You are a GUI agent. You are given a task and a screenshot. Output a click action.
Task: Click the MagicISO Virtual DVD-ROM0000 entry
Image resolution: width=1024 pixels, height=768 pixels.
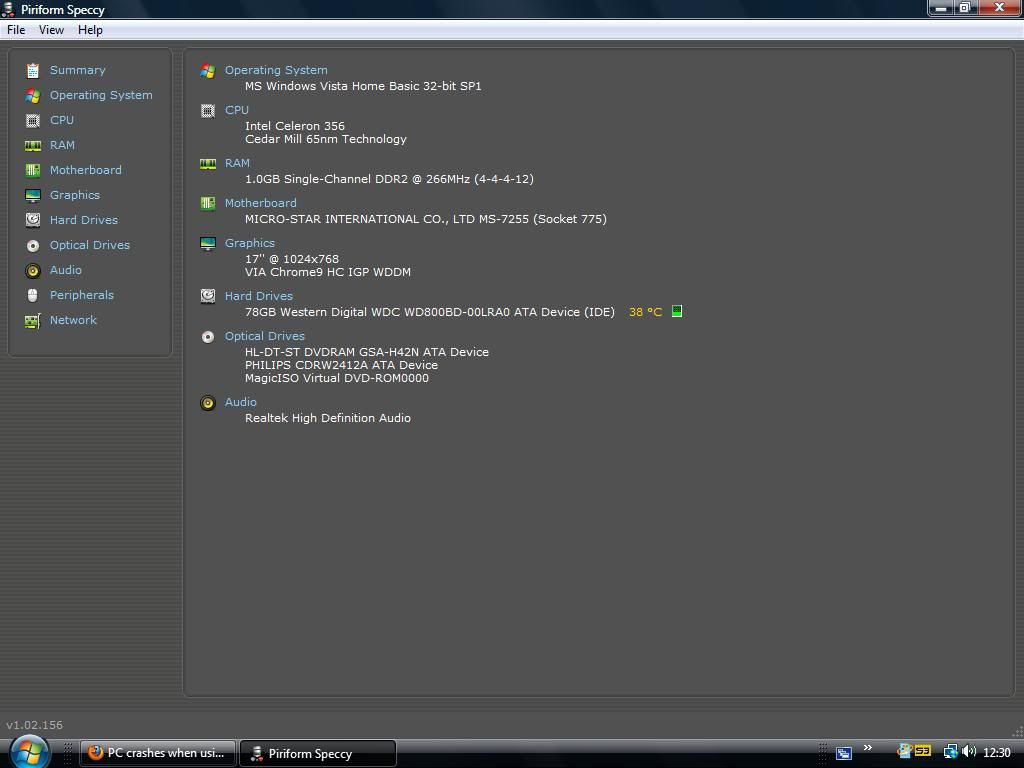point(337,378)
